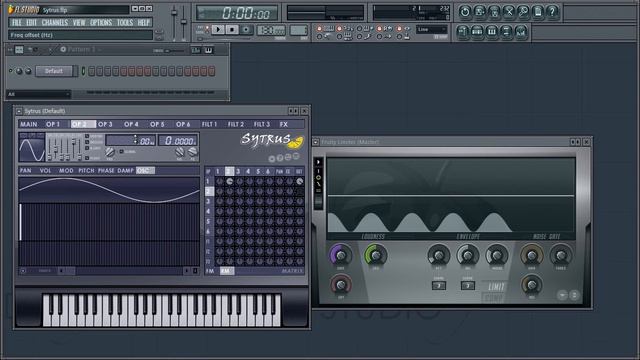Open the VIEW menu
This screenshot has height=360, width=640.
[79, 22]
